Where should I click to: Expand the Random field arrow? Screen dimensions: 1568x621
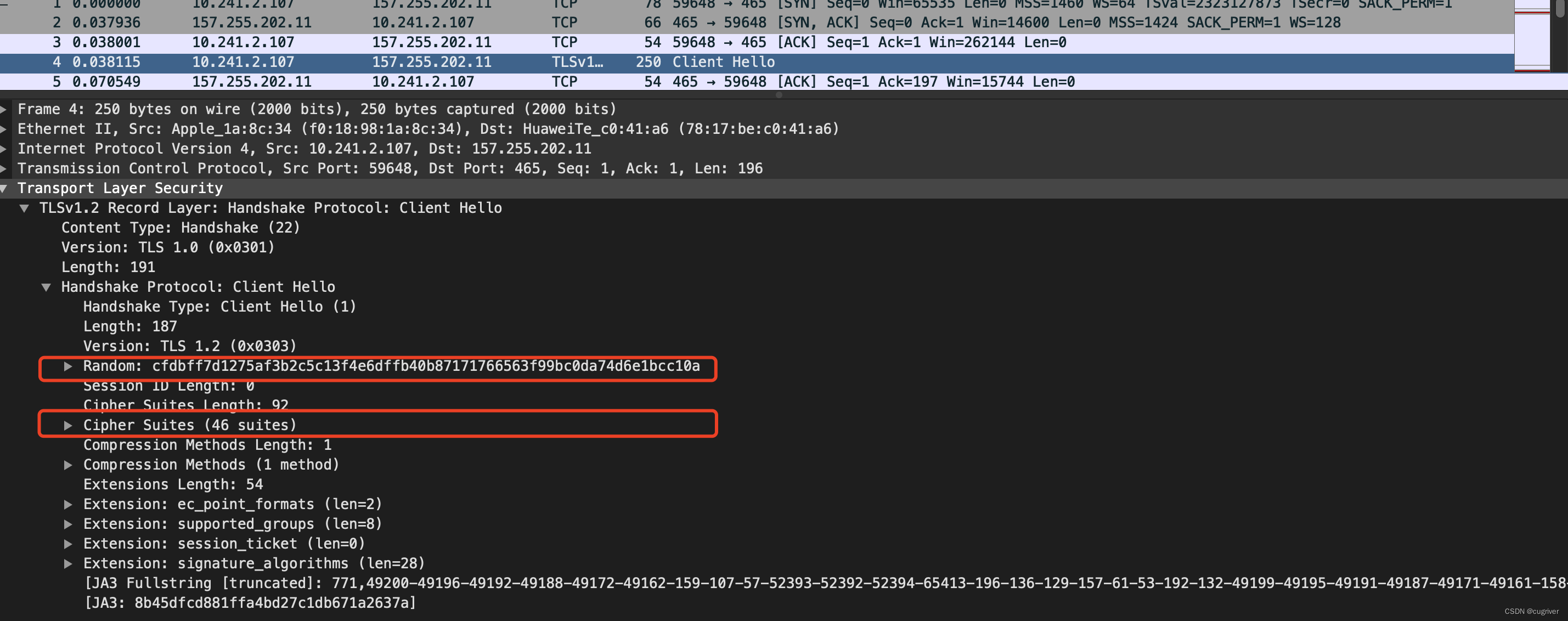click(68, 366)
